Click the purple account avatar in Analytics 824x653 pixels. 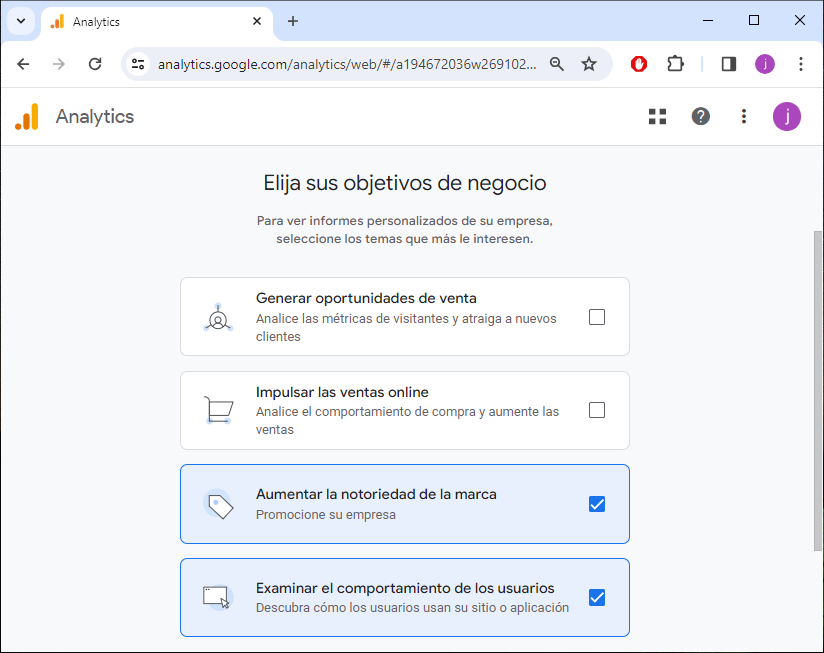787,117
